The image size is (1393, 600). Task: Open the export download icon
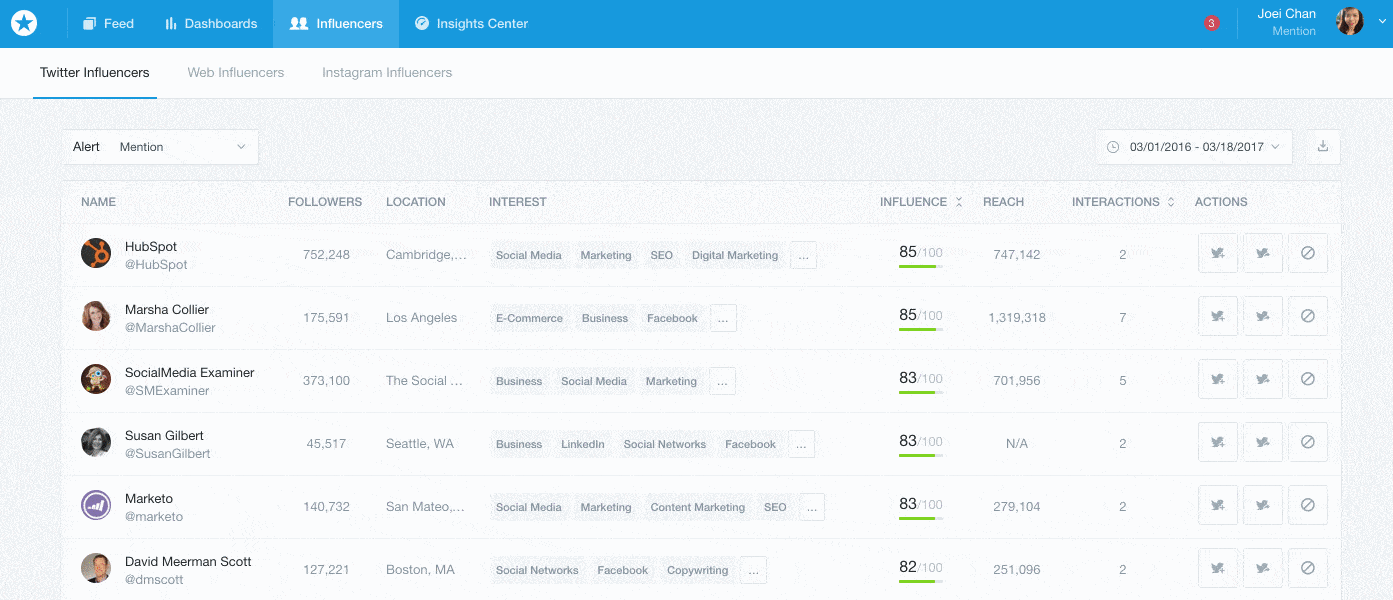1322,146
